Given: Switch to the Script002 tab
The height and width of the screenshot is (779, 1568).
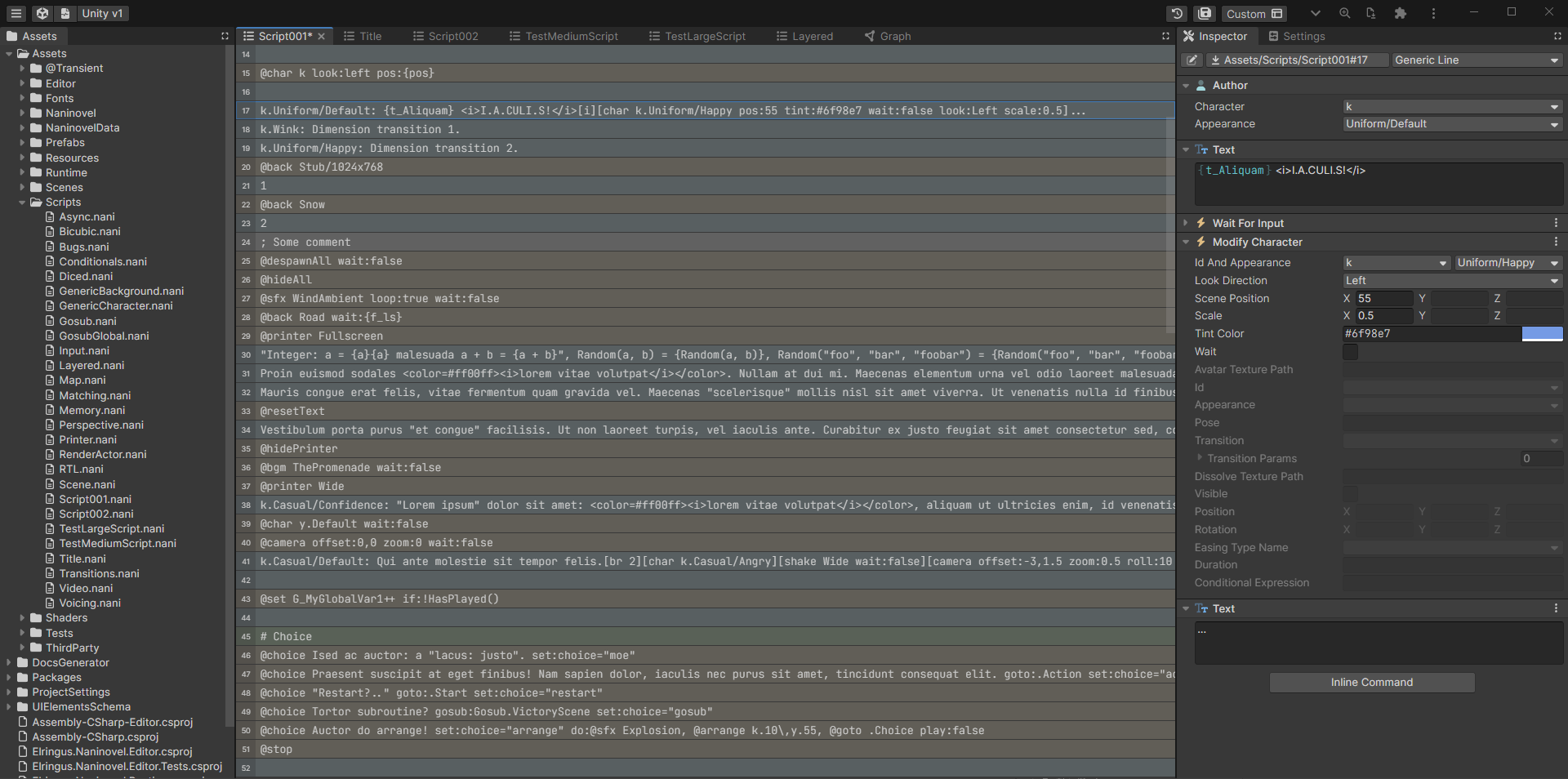Looking at the screenshot, I should pyautogui.click(x=446, y=36).
